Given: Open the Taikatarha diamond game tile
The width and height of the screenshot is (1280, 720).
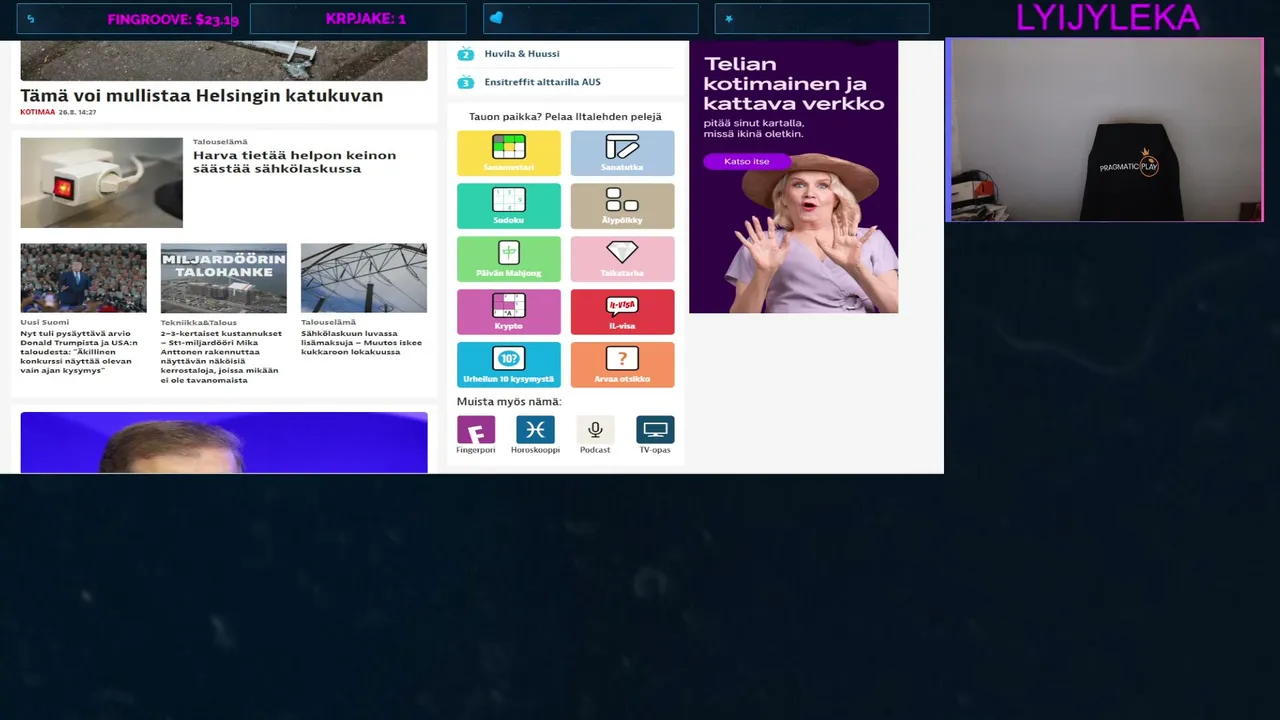Looking at the screenshot, I should point(622,259).
